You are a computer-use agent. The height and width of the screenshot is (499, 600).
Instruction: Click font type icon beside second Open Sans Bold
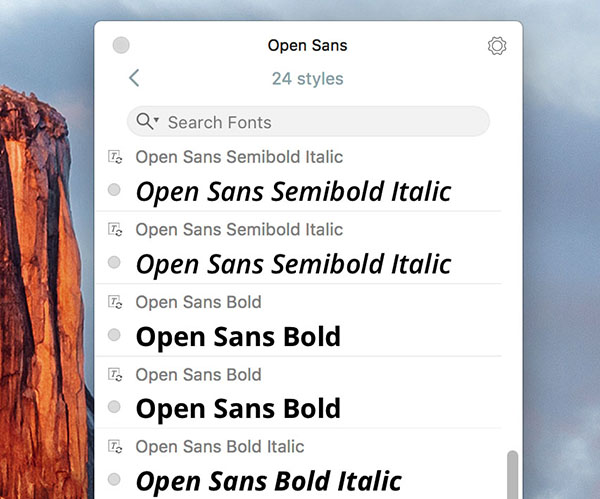115,374
